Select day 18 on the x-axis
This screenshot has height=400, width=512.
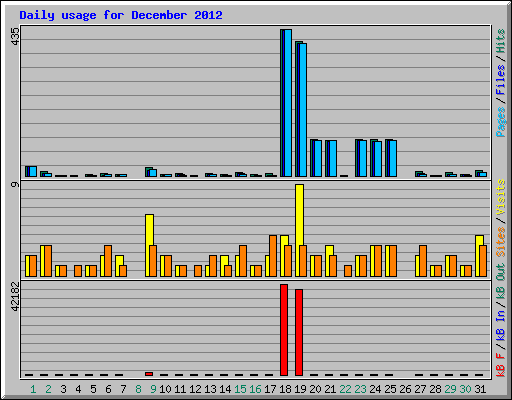click(x=285, y=389)
